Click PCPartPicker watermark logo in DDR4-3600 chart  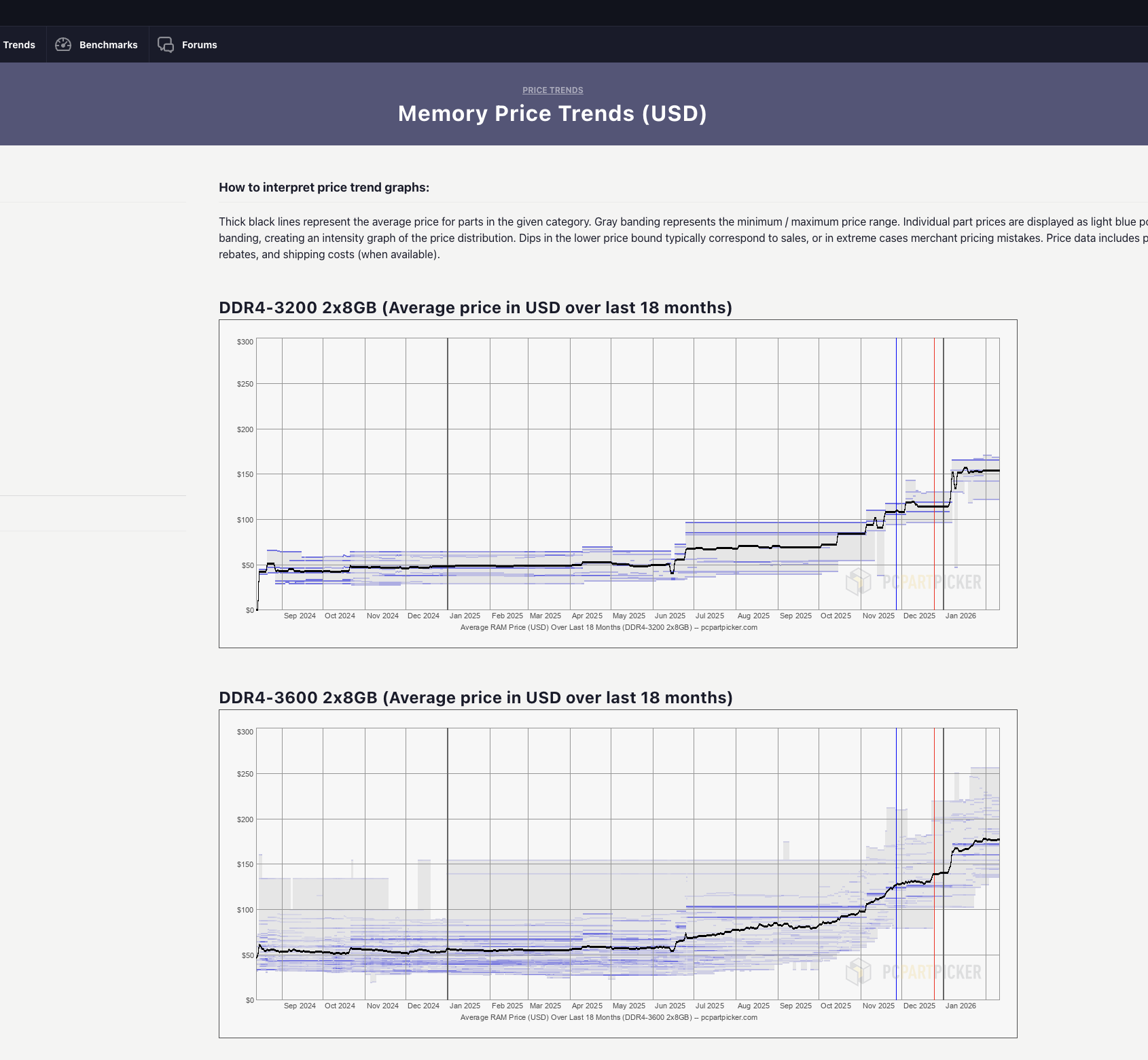point(914,972)
